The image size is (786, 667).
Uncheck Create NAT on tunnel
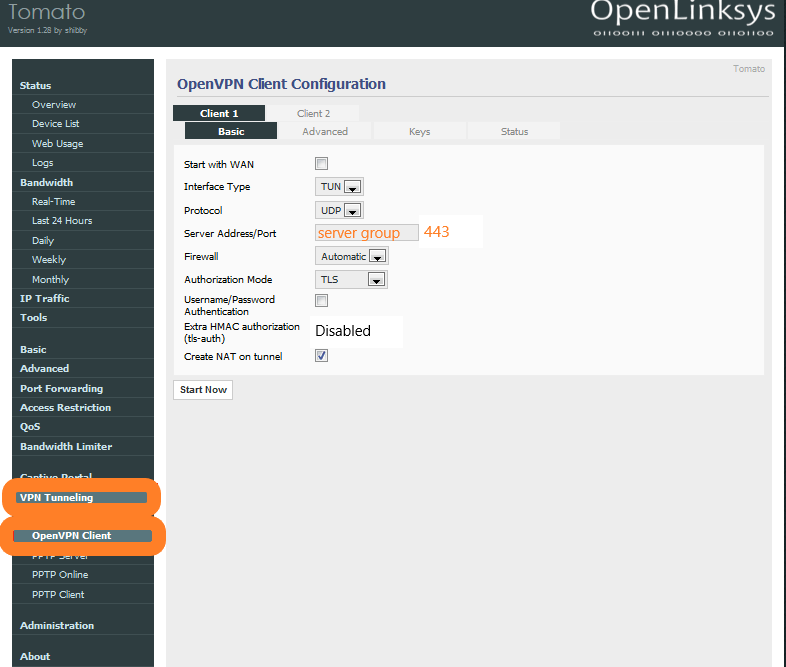(x=321, y=356)
